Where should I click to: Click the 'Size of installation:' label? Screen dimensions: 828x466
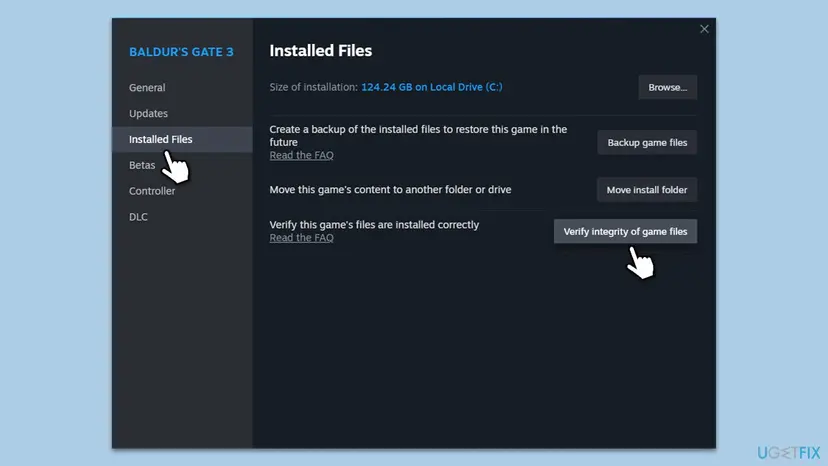(314, 87)
